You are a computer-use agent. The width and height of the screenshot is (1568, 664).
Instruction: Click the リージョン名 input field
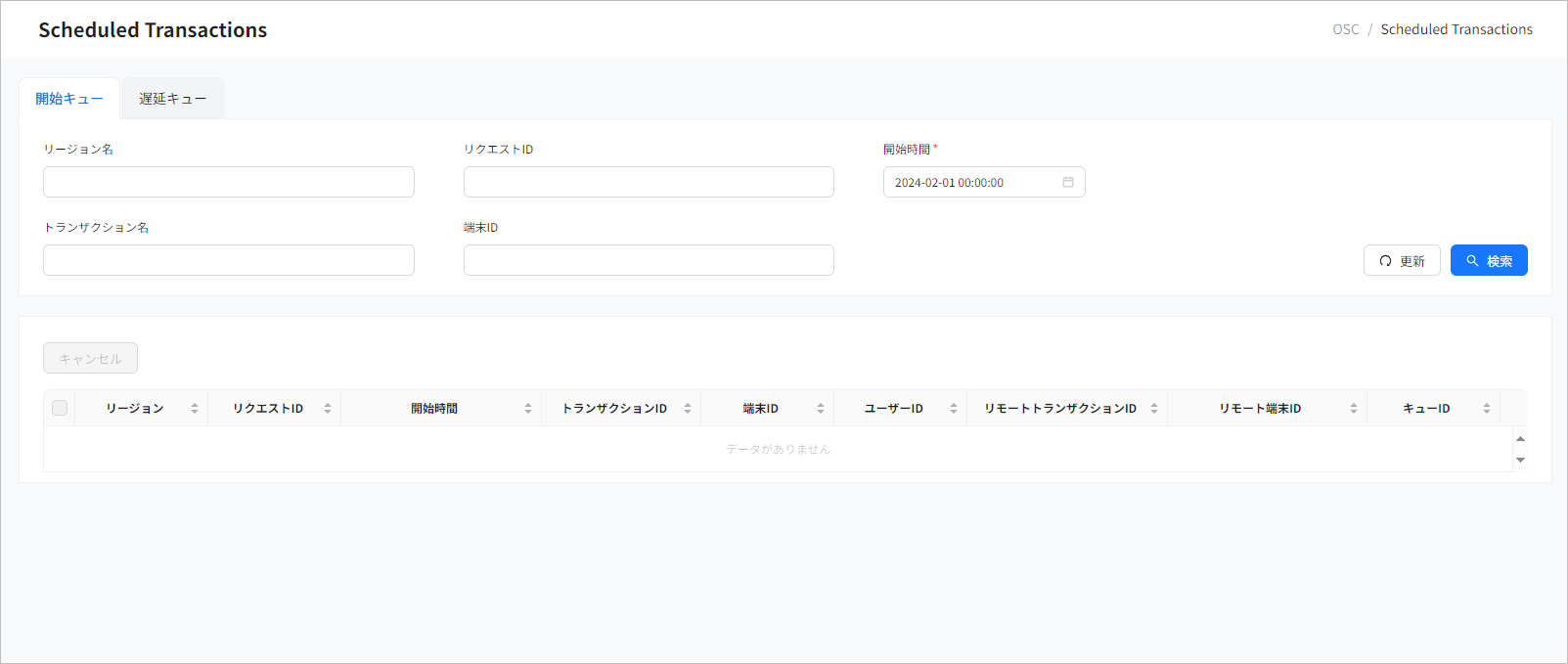tap(229, 182)
